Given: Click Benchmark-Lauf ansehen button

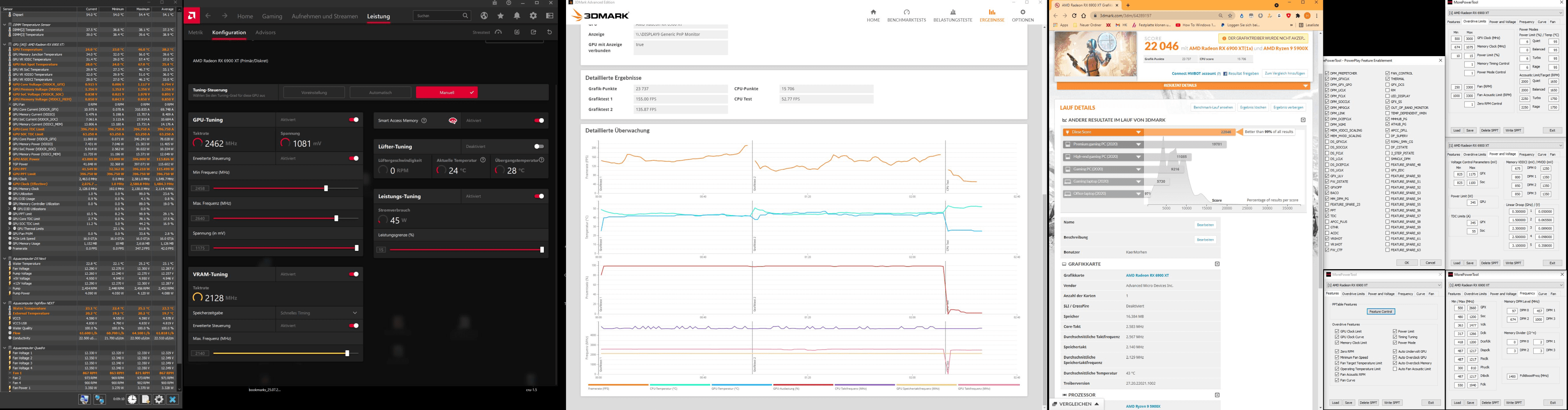Looking at the screenshot, I should coord(1213,107).
